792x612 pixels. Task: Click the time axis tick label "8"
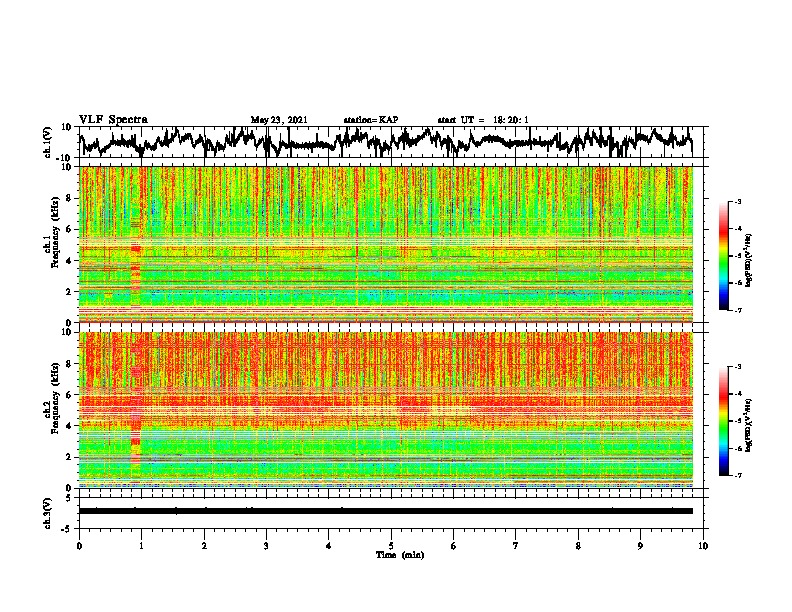(578, 546)
